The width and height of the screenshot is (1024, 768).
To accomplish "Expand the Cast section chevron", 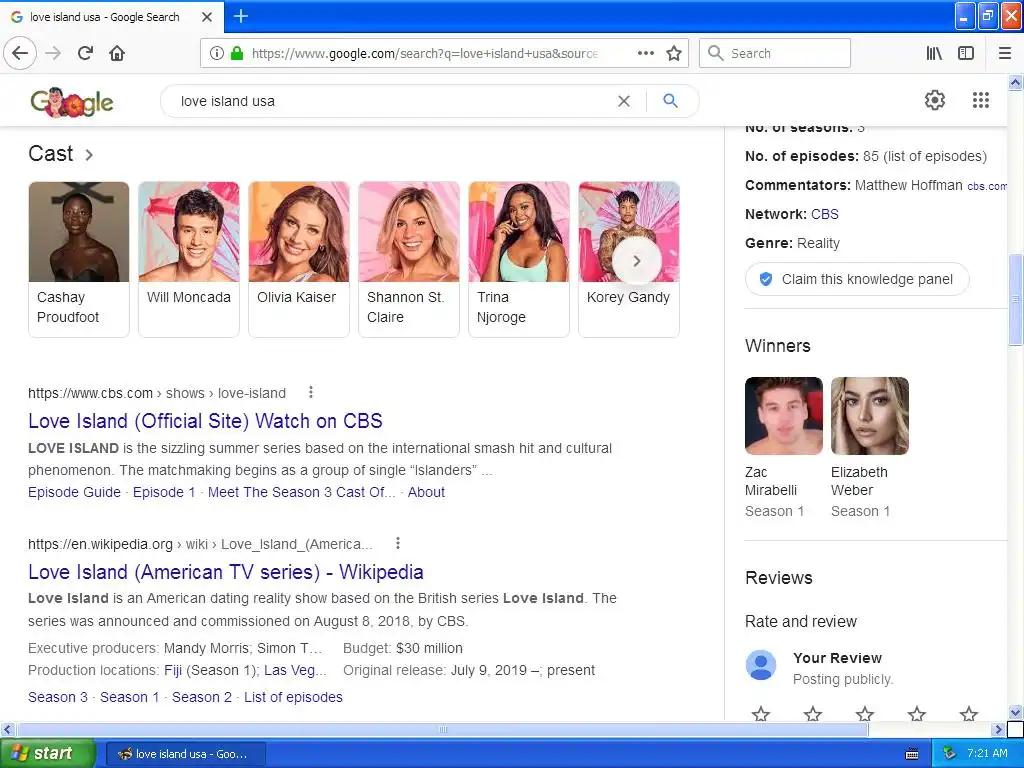I will [x=89, y=155].
